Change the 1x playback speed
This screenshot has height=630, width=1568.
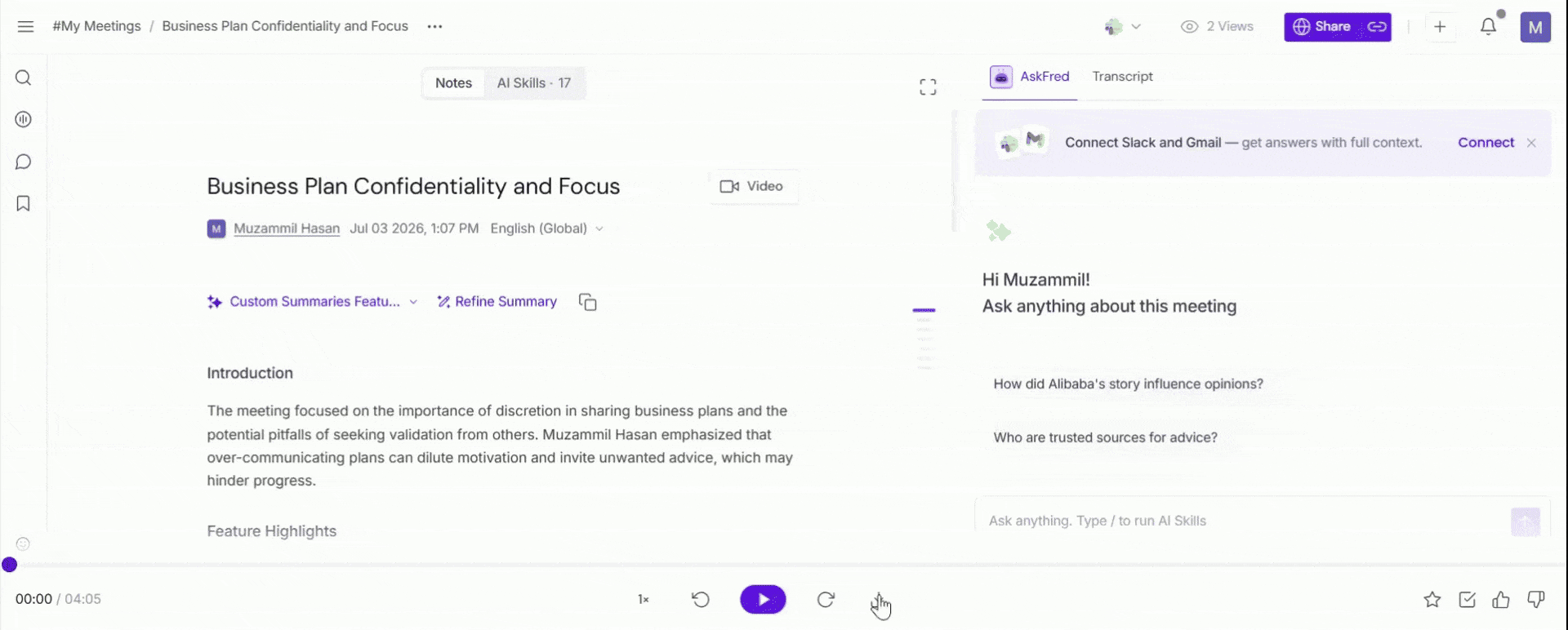(644, 600)
